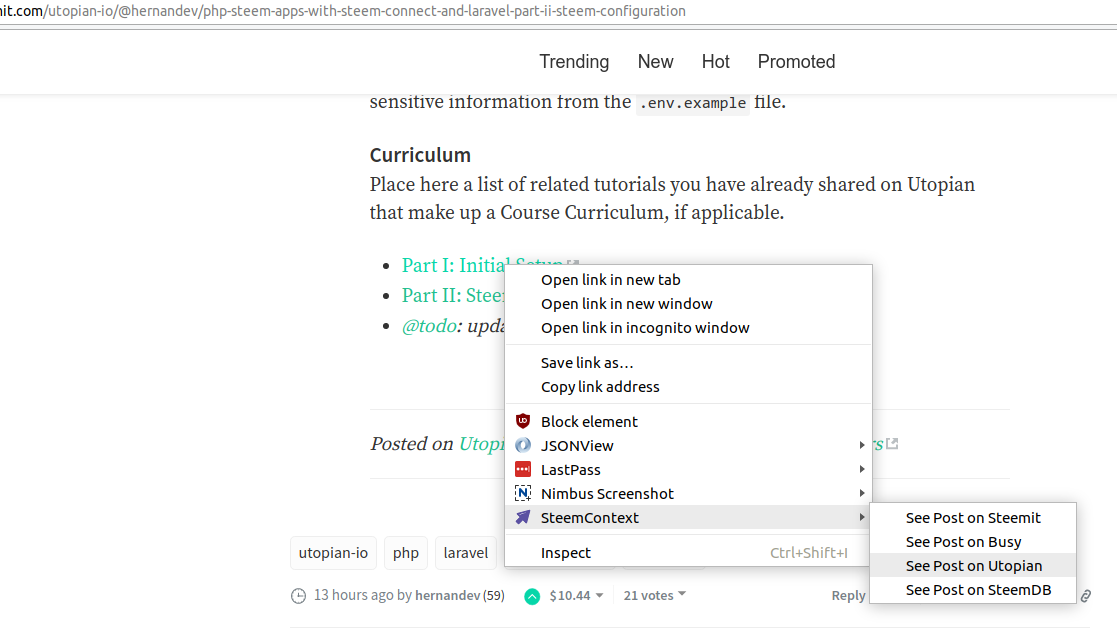
Task: Switch to the Promoted tab
Action: point(796,62)
